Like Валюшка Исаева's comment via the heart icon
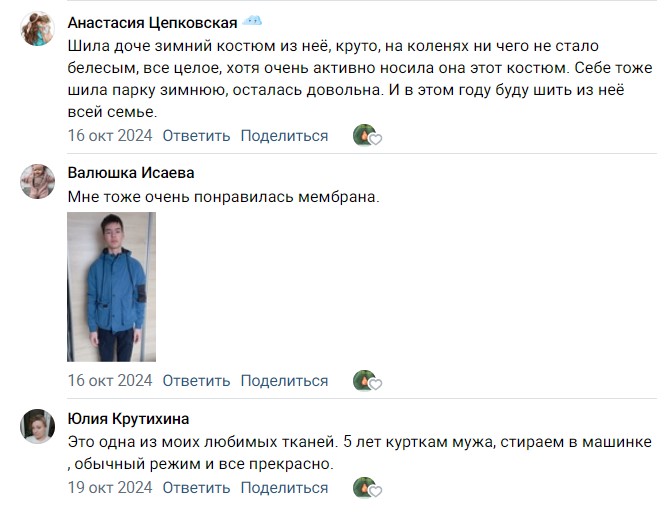The height and width of the screenshot is (516, 667). (x=375, y=384)
